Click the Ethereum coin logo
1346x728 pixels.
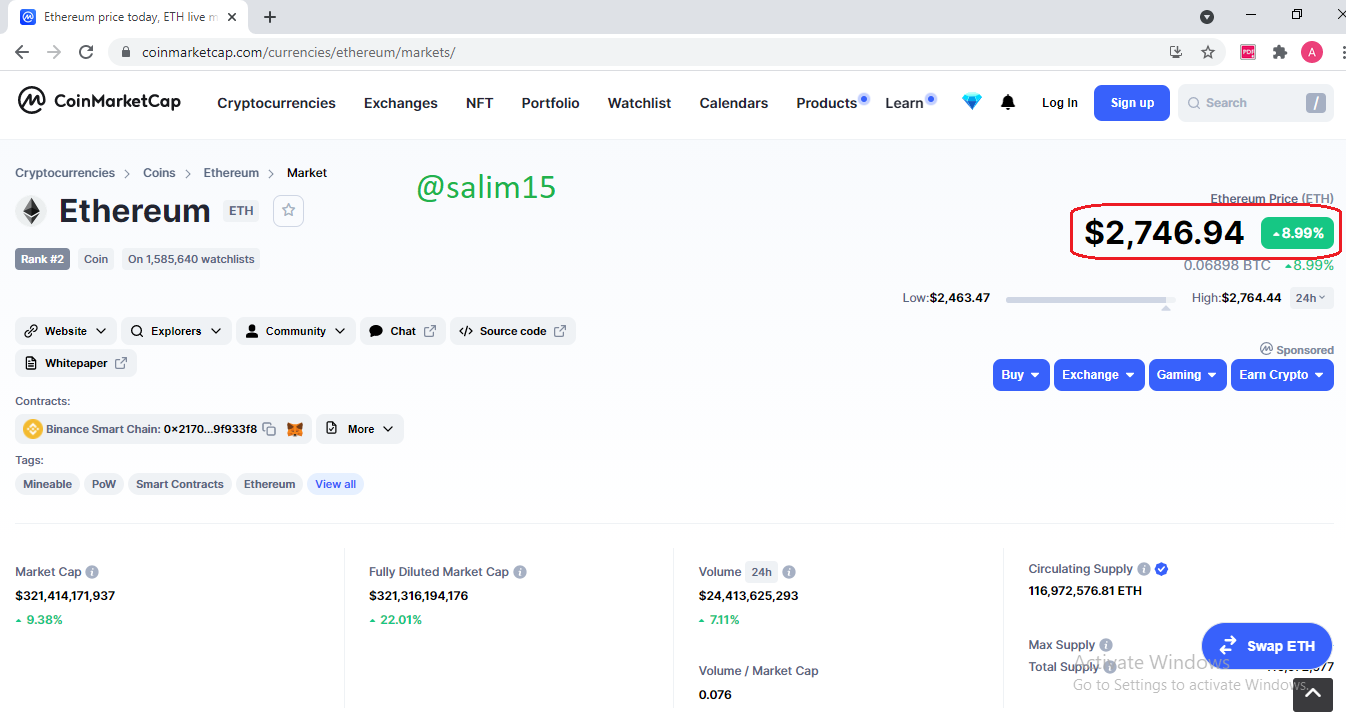tap(32, 211)
